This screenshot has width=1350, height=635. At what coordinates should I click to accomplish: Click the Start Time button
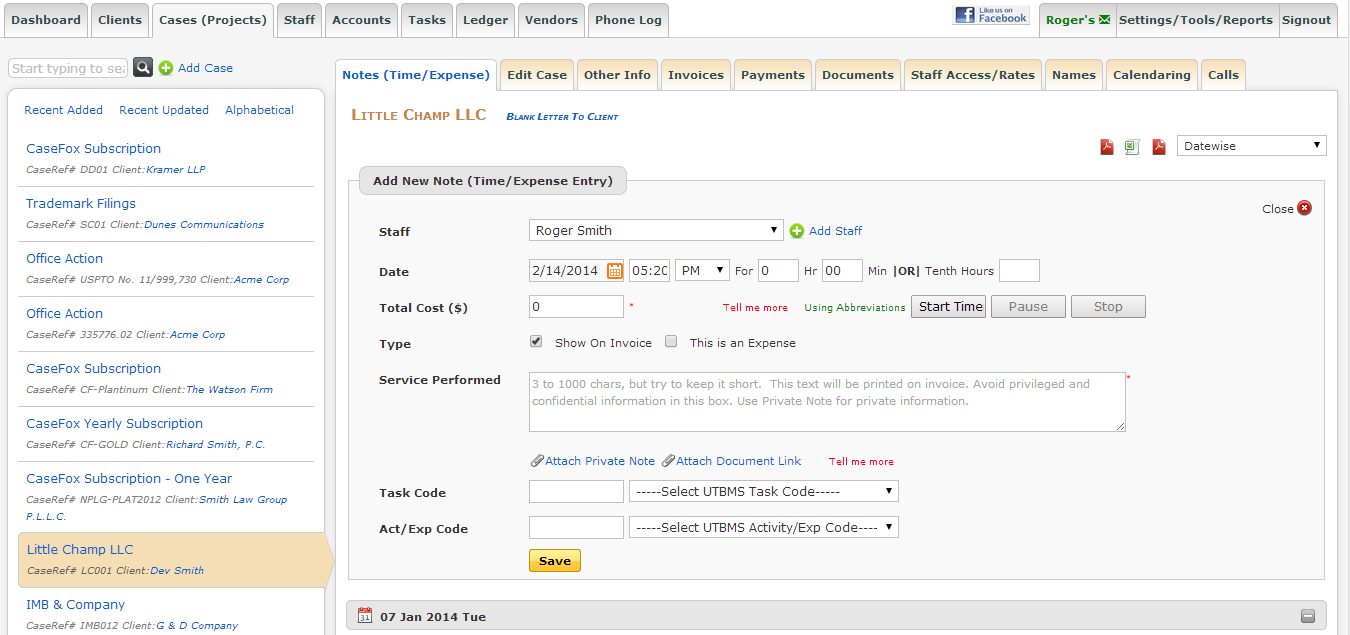pyautogui.click(x=948, y=307)
